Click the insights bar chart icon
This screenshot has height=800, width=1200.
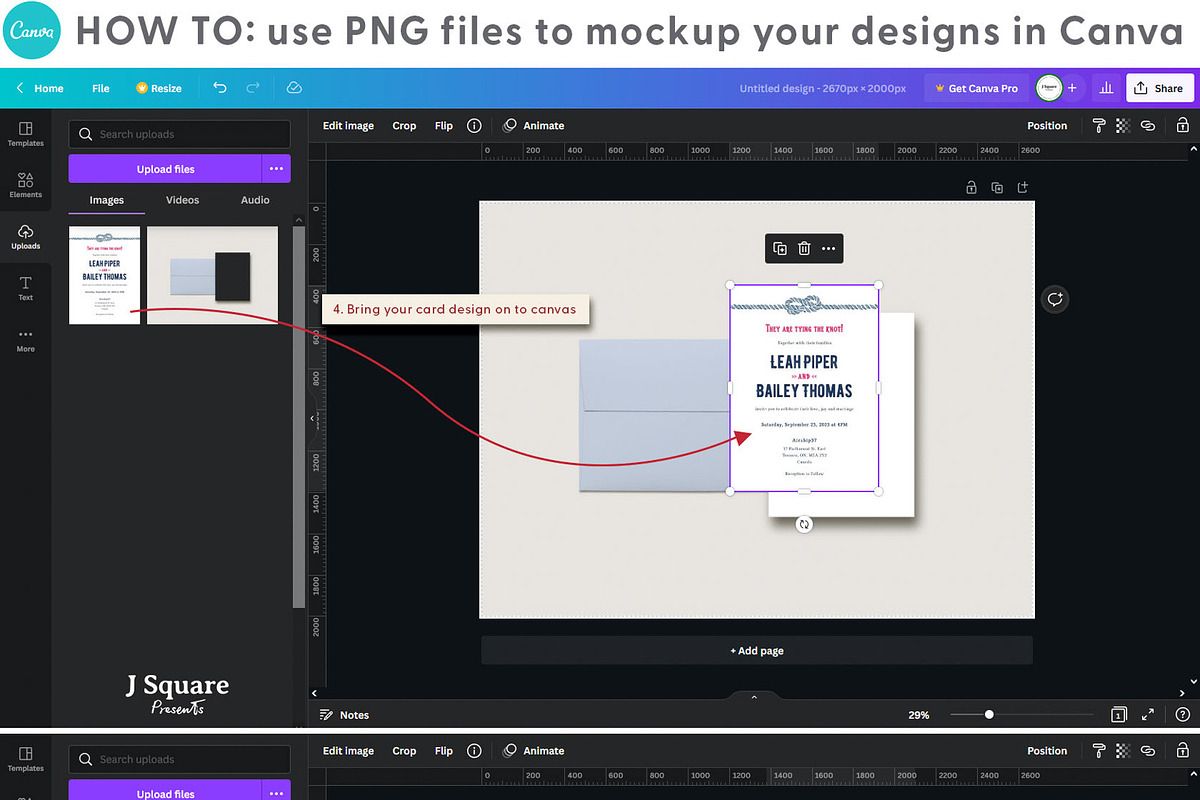point(1106,88)
